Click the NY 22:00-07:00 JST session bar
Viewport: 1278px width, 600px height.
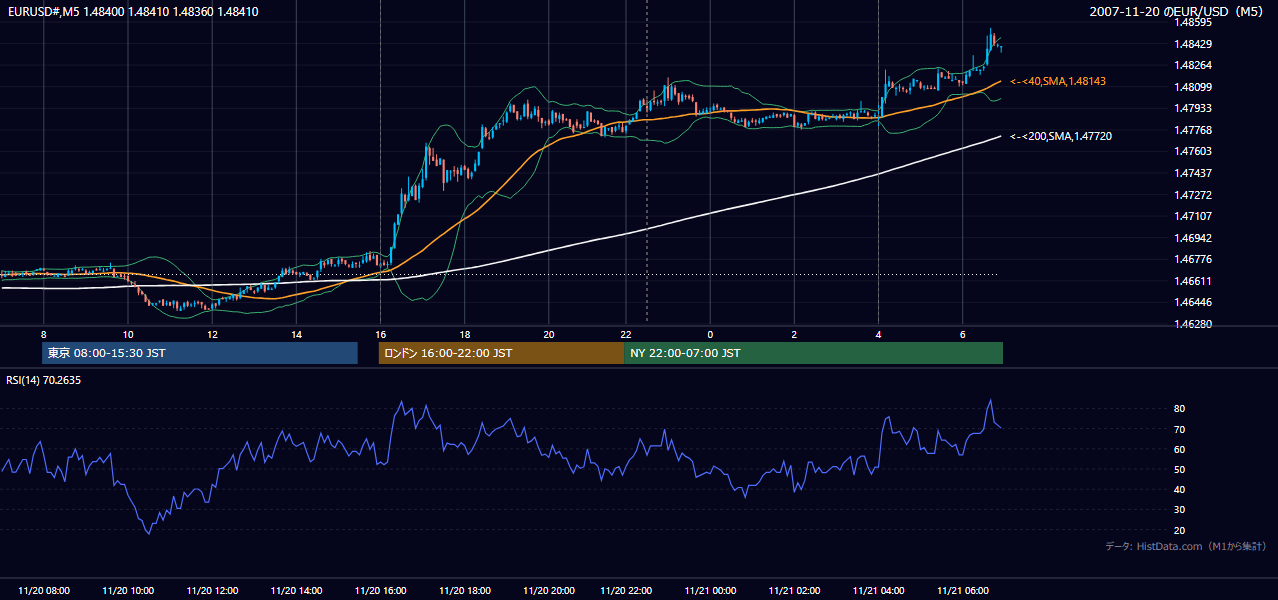point(813,353)
